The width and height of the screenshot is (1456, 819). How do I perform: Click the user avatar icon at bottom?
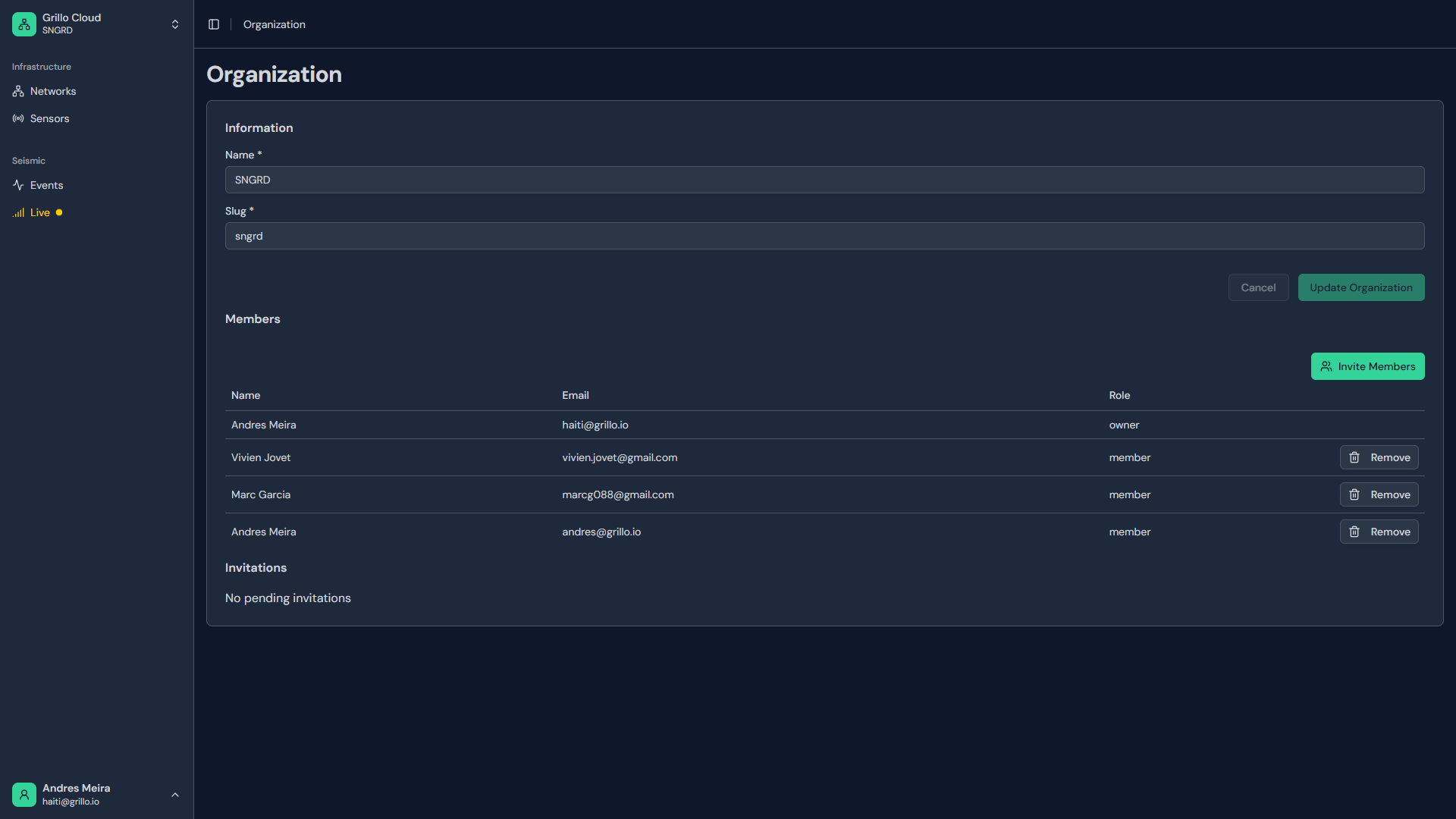click(24, 794)
